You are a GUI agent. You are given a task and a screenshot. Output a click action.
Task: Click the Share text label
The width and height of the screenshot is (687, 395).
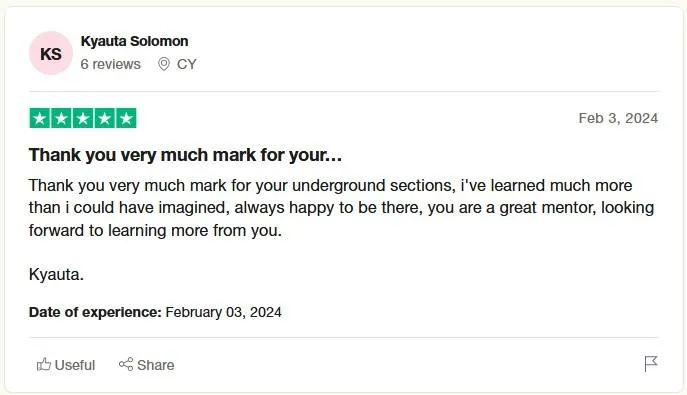156,365
